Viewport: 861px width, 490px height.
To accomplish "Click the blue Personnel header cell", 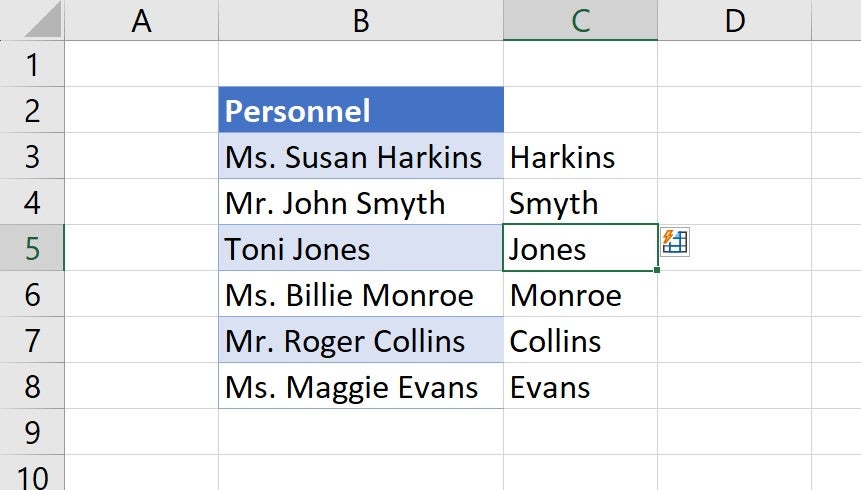I will pyautogui.click(x=361, y=110).
